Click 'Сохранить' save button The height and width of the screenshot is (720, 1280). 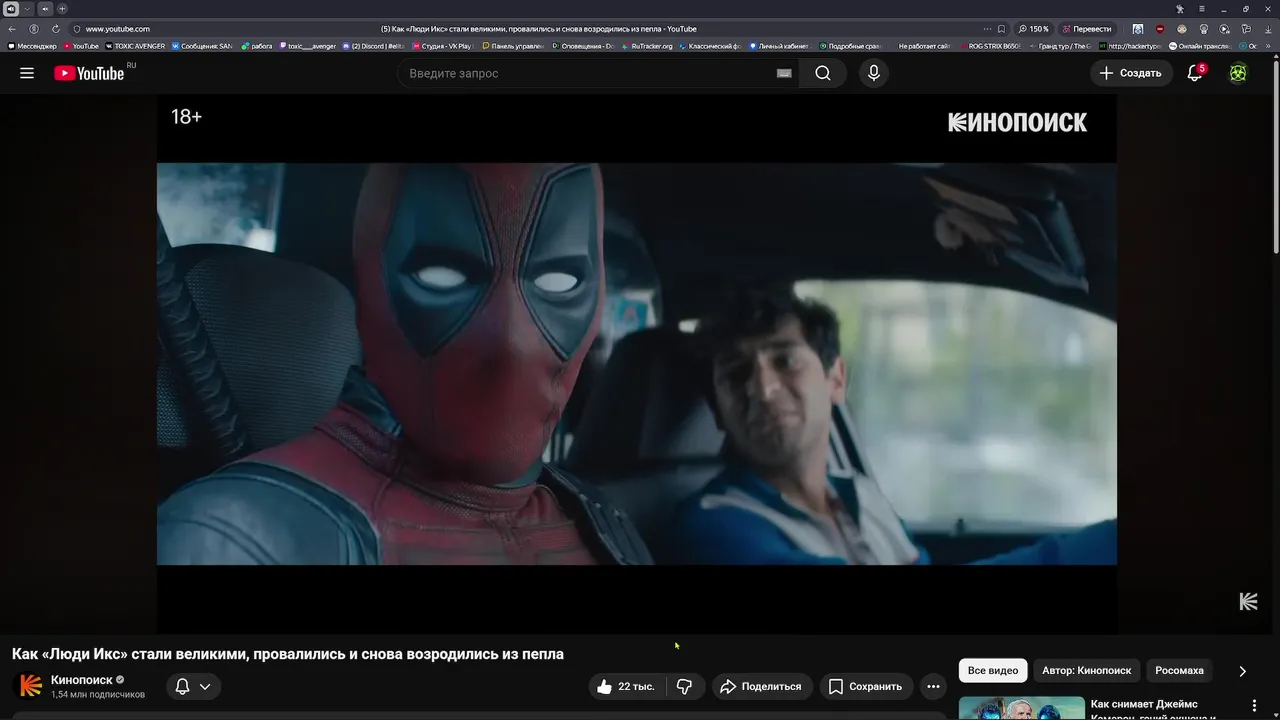pyautogui.click(x=866, y=686)
